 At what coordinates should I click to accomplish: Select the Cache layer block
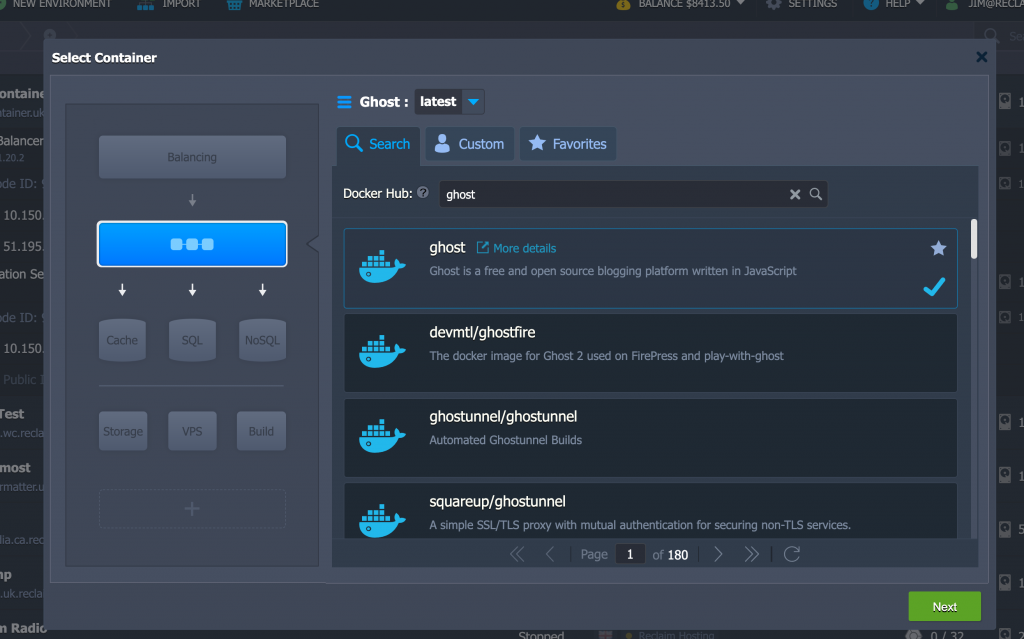pos(122,340)
